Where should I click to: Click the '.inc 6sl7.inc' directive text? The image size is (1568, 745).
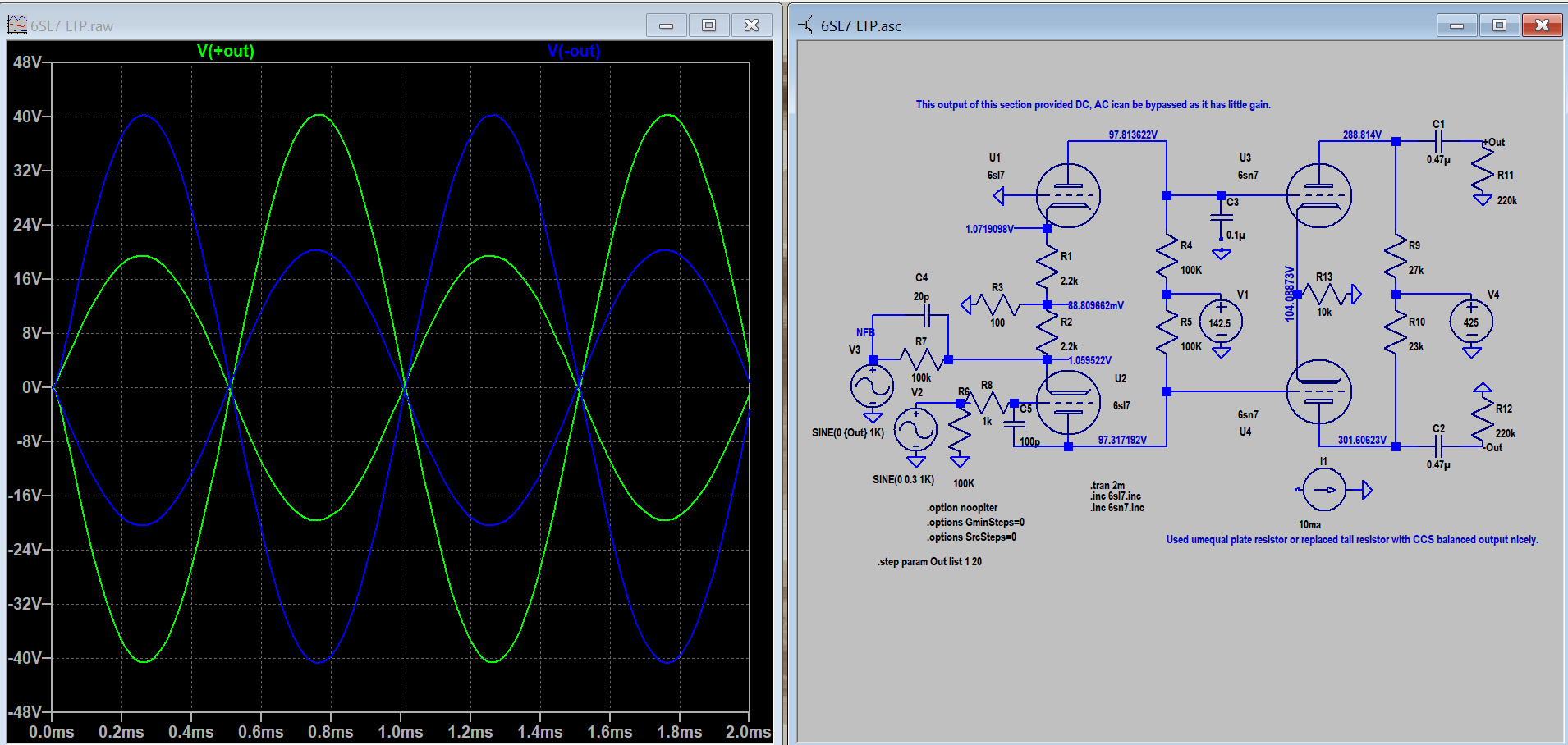click(1116, 496)
